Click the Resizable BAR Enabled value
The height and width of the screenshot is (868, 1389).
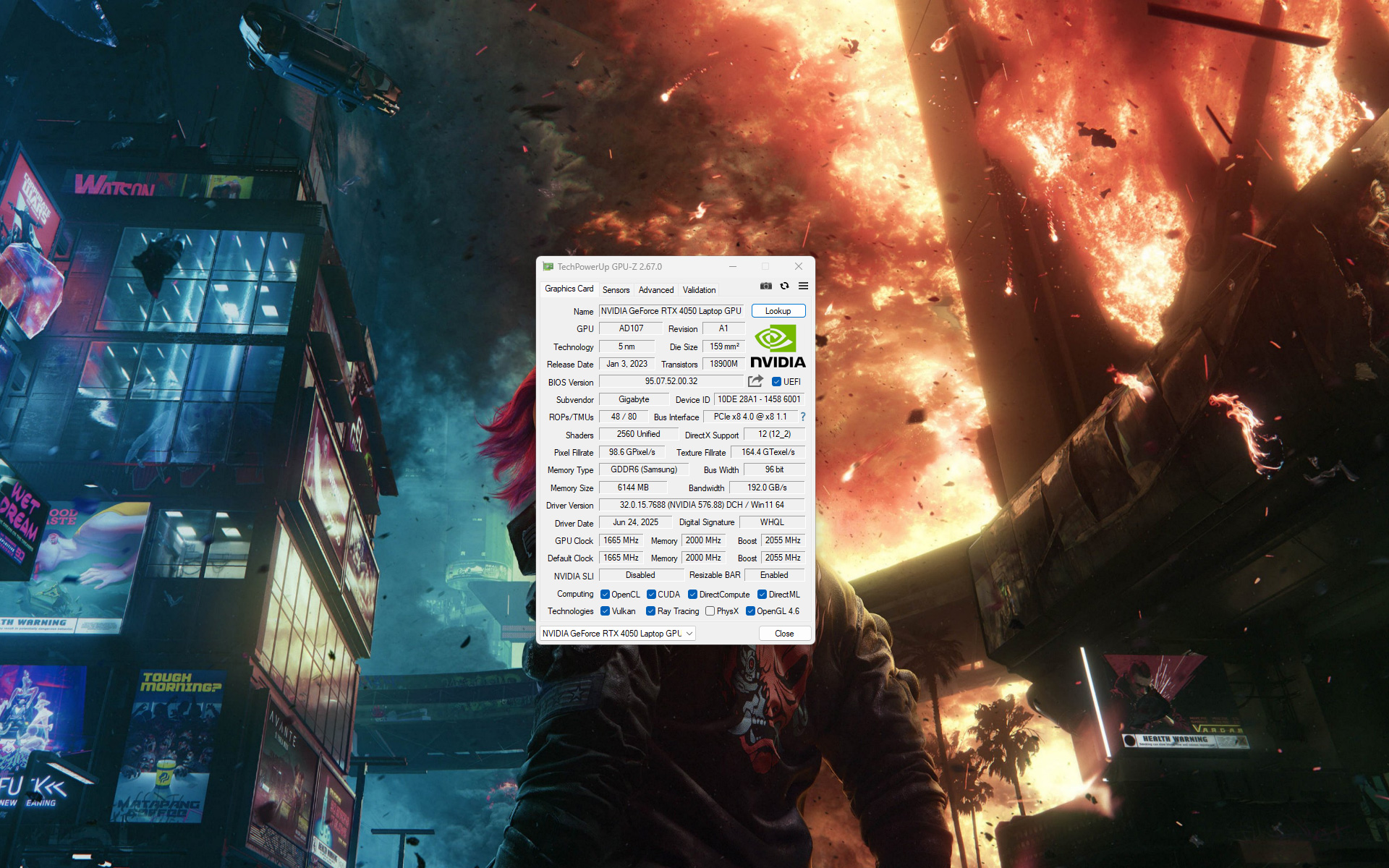(774, 575)
